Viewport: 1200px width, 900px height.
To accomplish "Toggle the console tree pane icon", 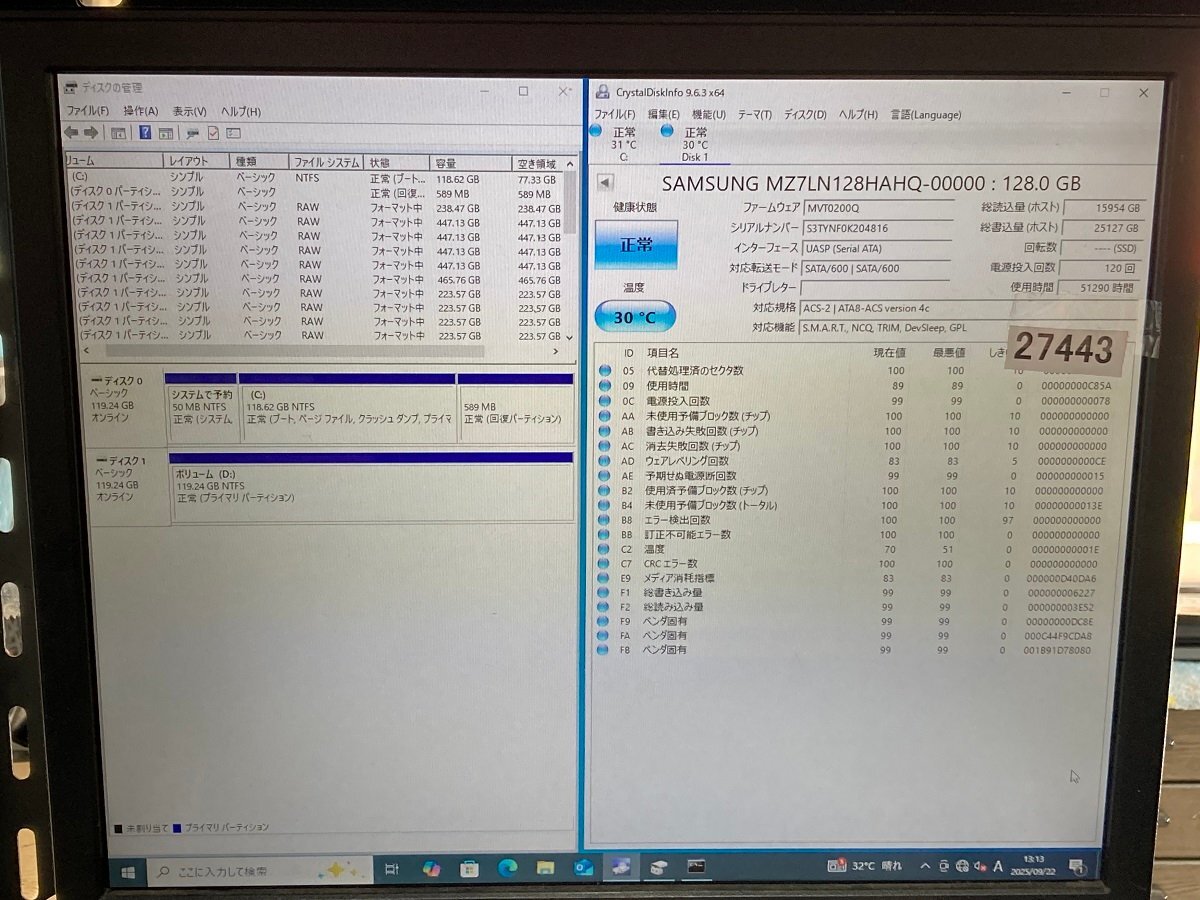I will click(118, 132).
